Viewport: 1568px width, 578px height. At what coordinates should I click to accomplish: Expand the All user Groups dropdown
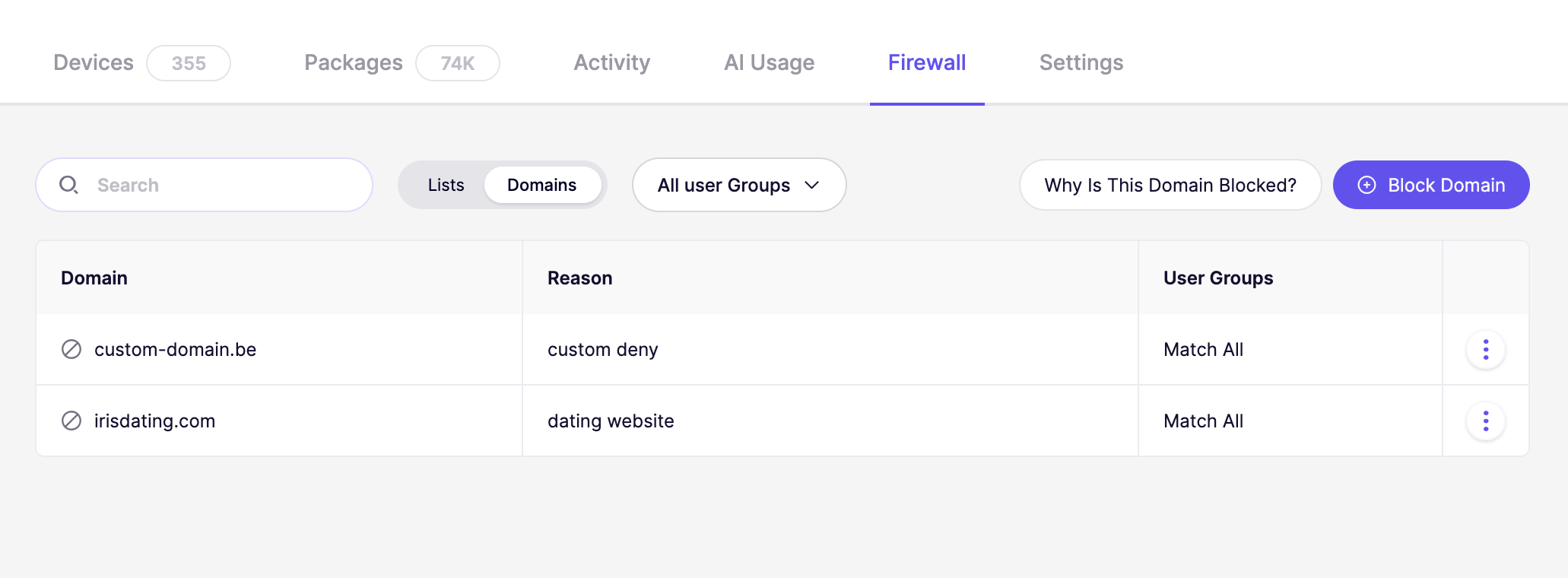click(x=739, y=185)
